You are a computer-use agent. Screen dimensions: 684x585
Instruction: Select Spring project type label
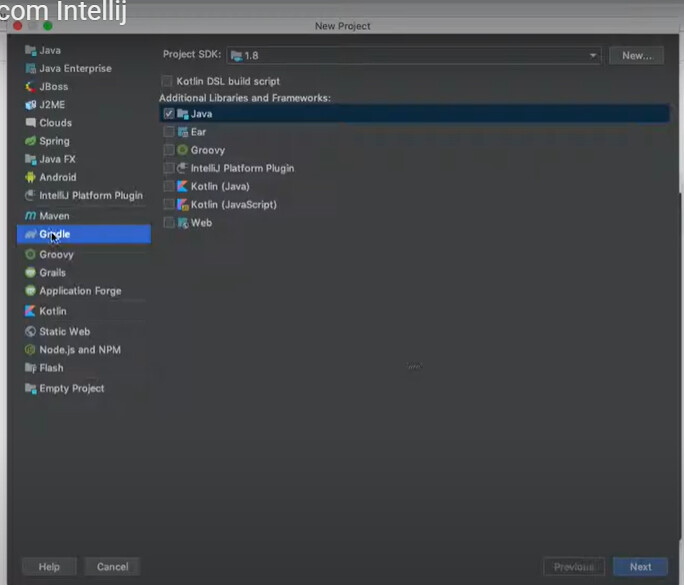click(x=55, y=141)
